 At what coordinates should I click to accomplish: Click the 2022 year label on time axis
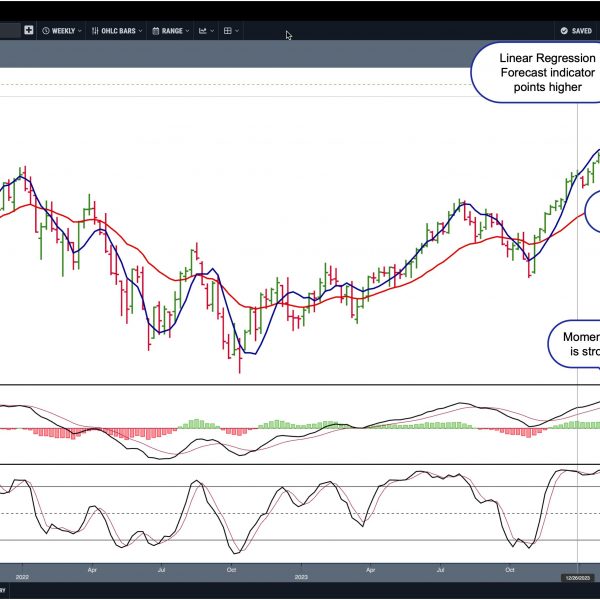pos(22,577)
